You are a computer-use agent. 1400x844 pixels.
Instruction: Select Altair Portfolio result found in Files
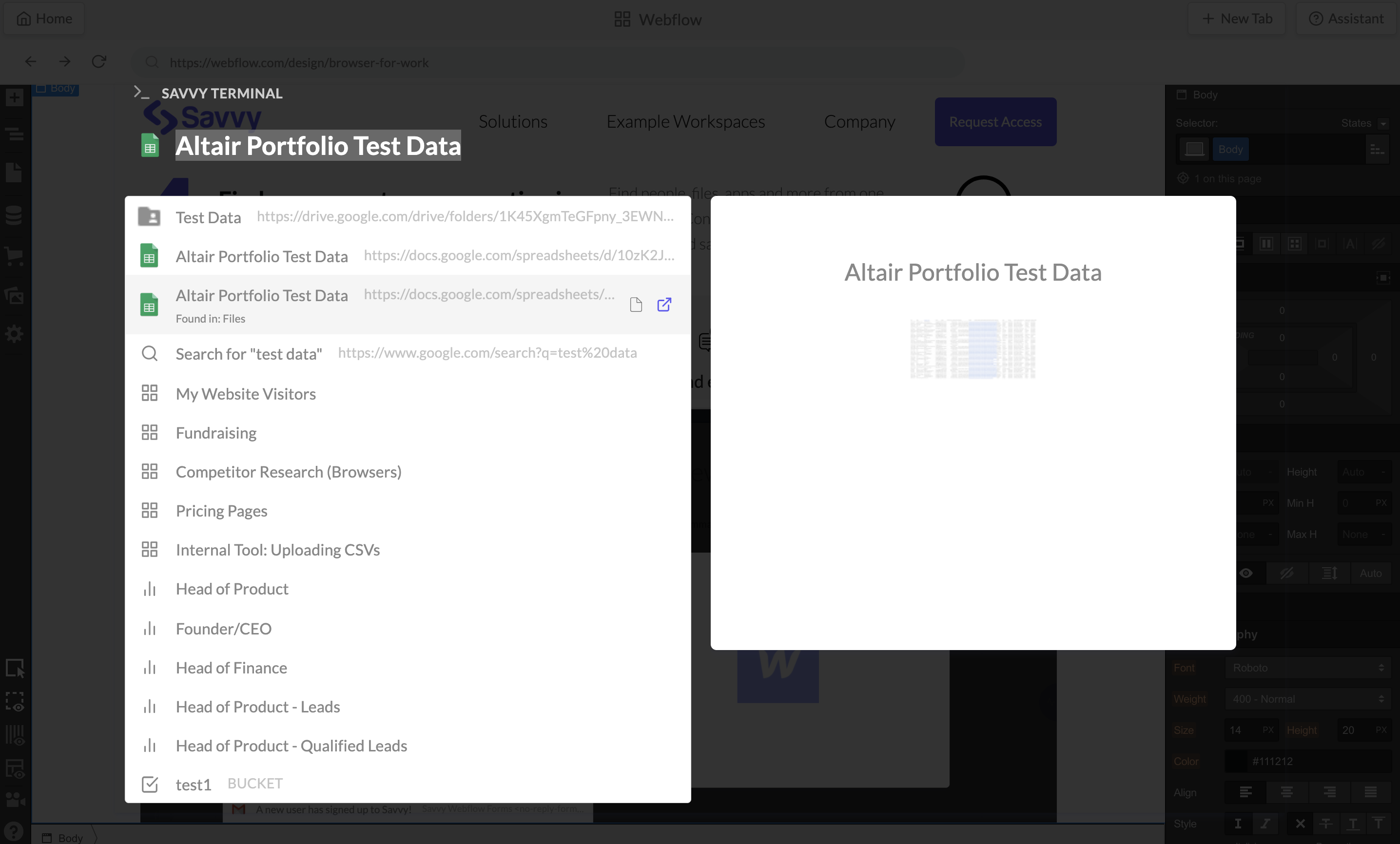pos(408,305)
